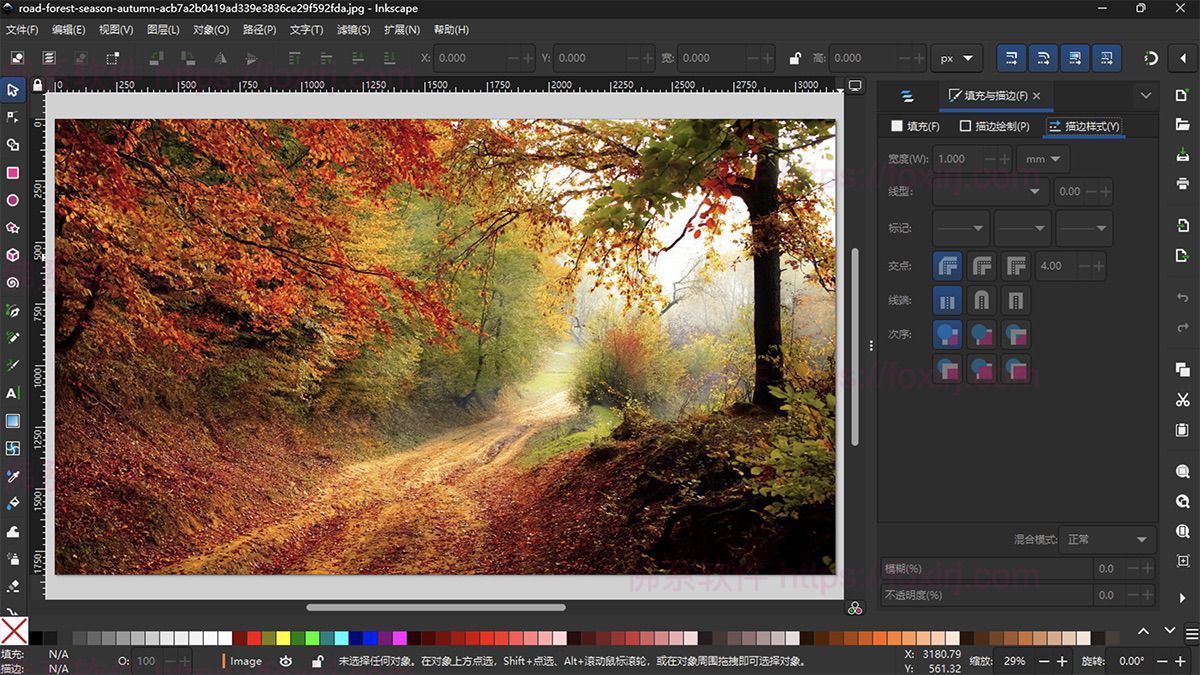Viewport: 1200px width, 675px height.
Task: Switch to the 填充(F) tab
Action: point(915,126)
